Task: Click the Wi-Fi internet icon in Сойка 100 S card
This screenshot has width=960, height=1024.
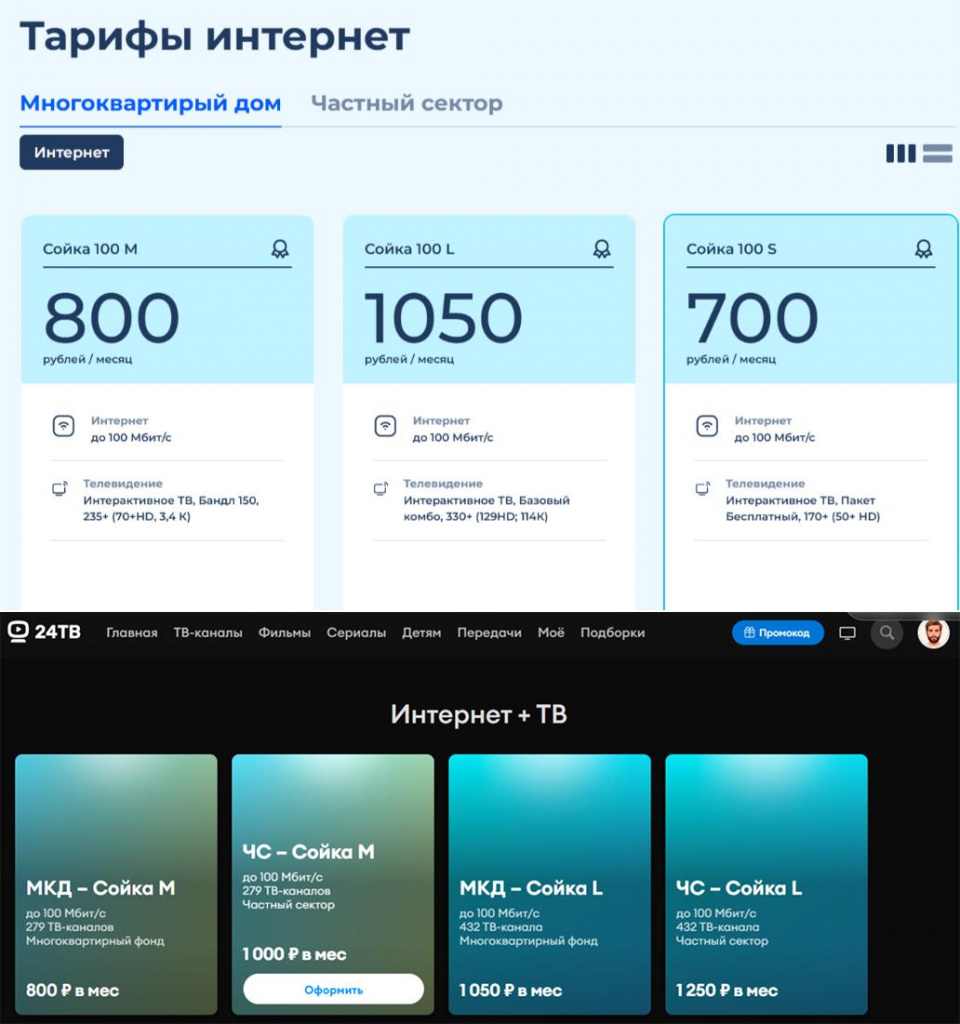Action: click(707, 426)
